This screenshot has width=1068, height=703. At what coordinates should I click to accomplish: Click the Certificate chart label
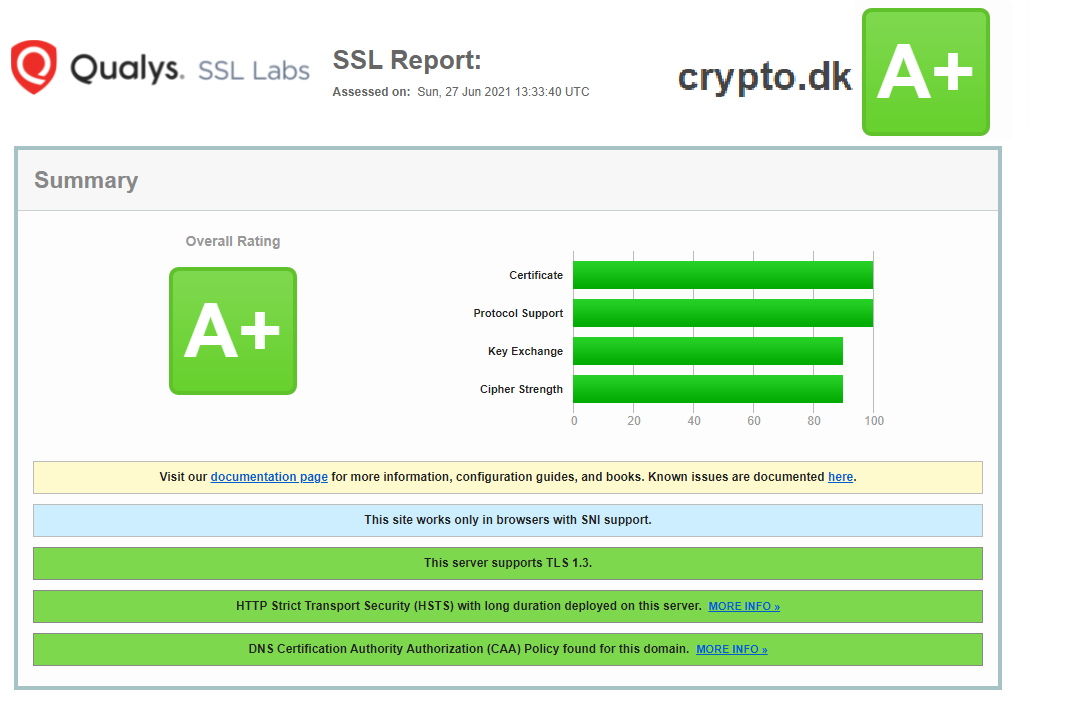(536, 275)
